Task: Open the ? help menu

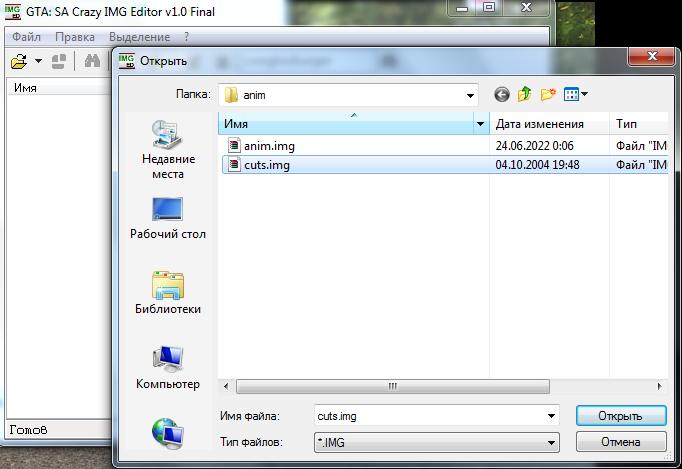Action: 187,37
